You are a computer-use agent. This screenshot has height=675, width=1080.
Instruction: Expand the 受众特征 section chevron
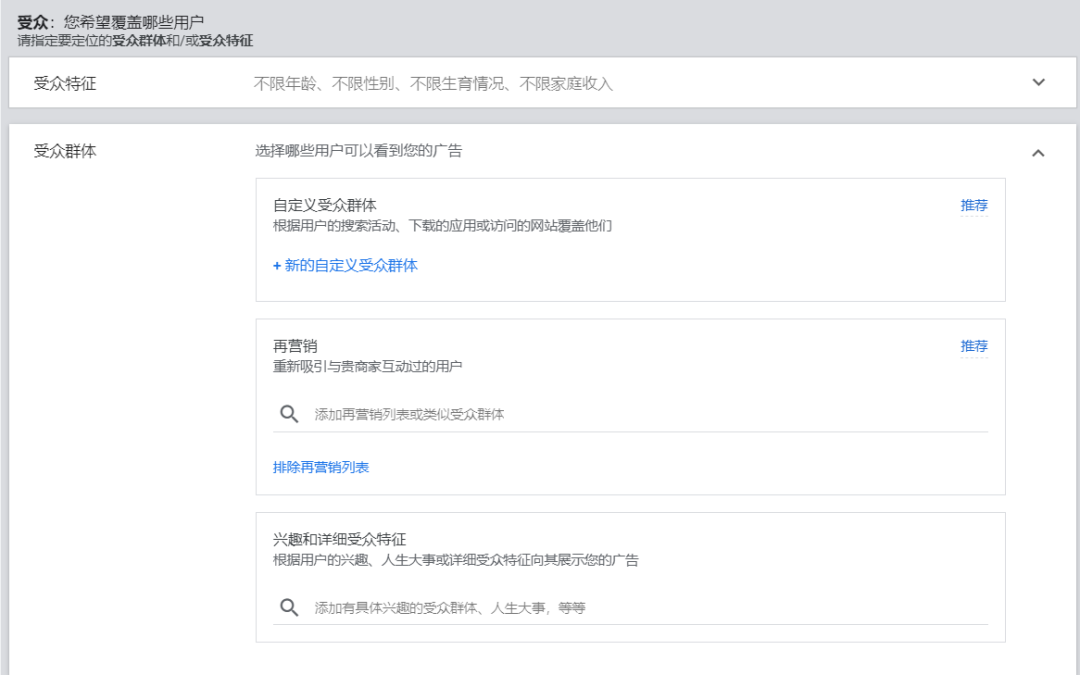(1038, 83)
